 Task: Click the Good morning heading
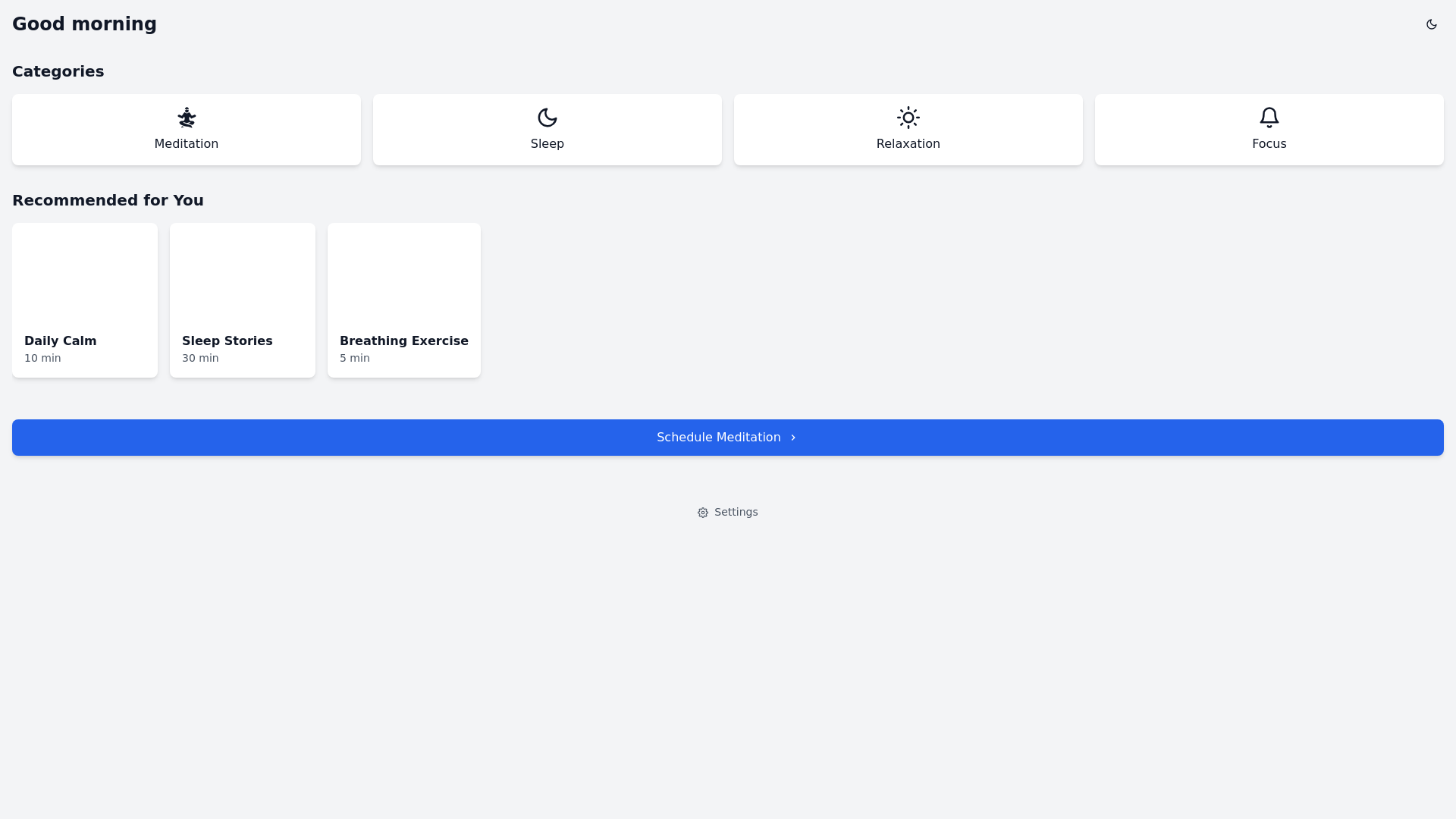tap(84, 24)
